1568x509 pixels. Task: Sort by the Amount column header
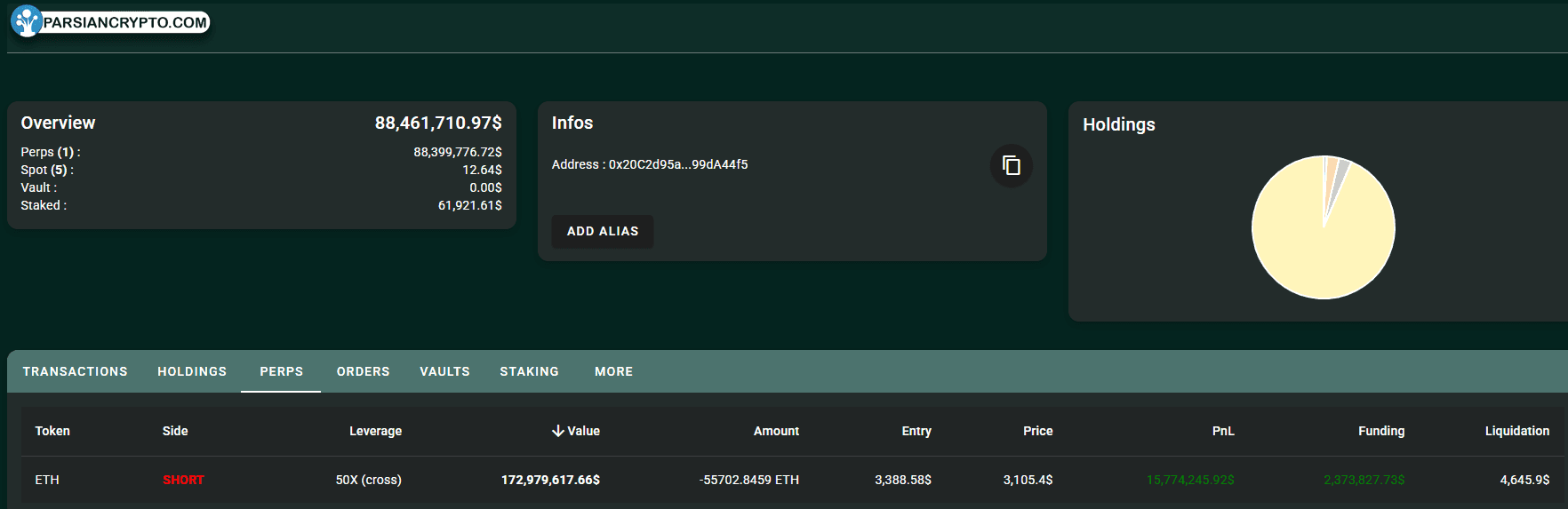click(x=776, y=431)
